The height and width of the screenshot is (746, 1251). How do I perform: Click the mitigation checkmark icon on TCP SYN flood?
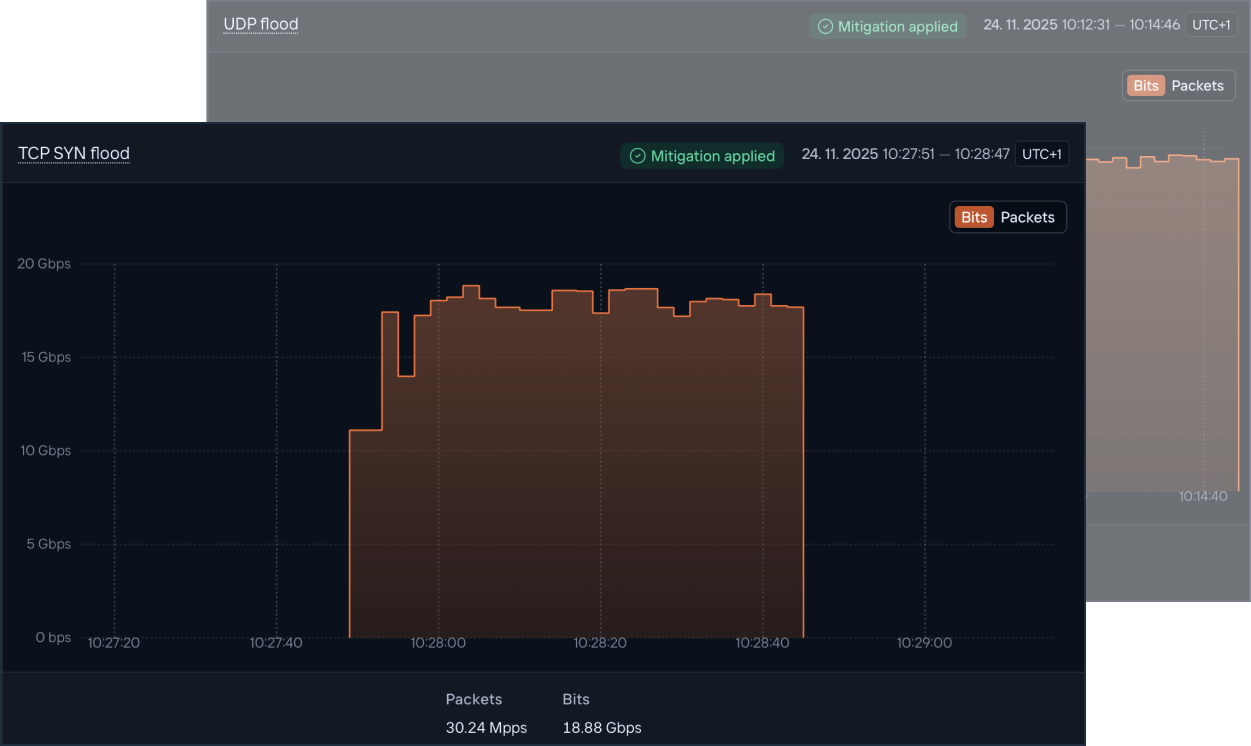637,156
